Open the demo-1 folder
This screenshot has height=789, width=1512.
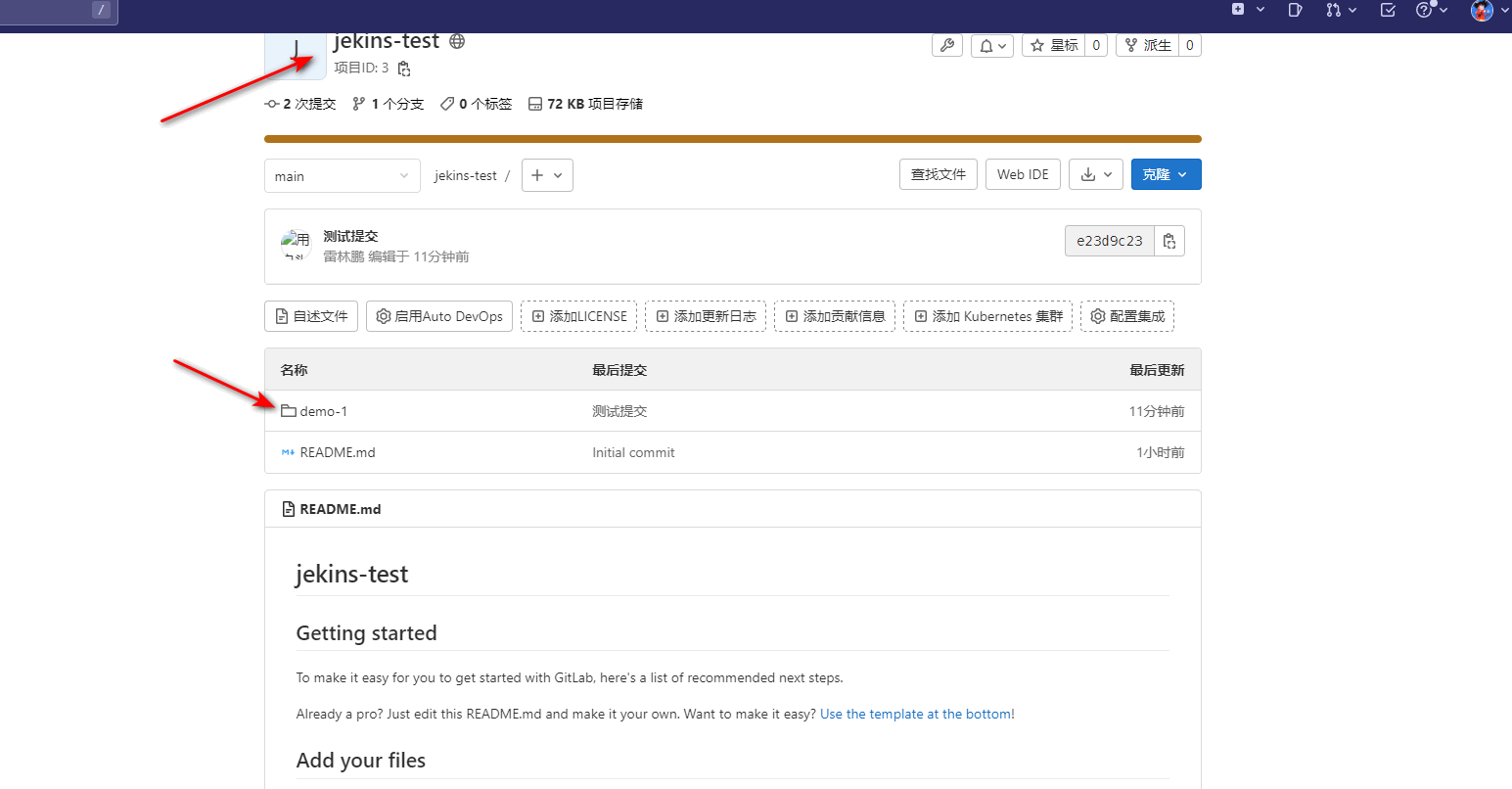pyautogui.click(x=324, y=411)
